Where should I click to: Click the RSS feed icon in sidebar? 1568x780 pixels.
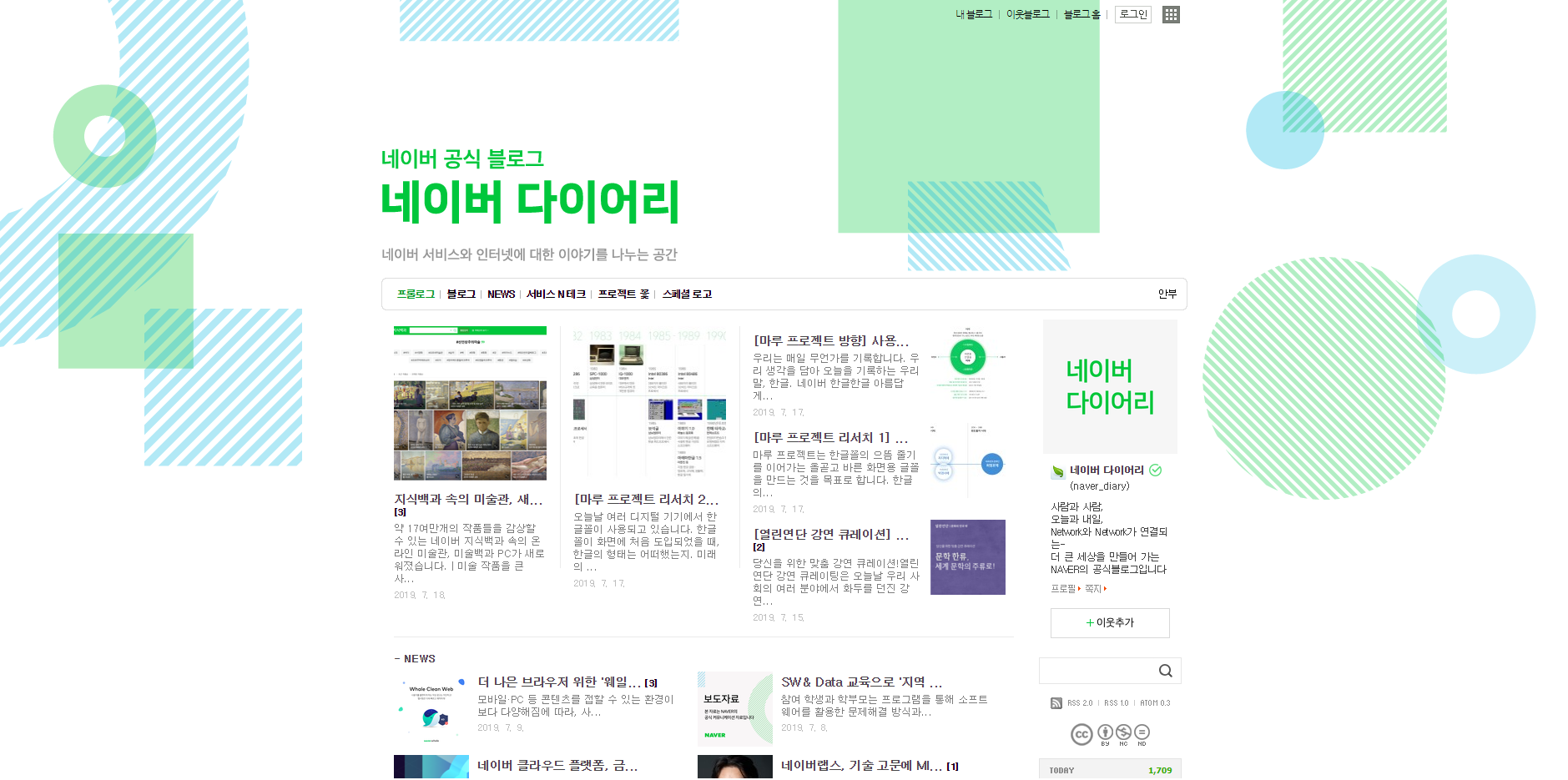click(1055, 702)
